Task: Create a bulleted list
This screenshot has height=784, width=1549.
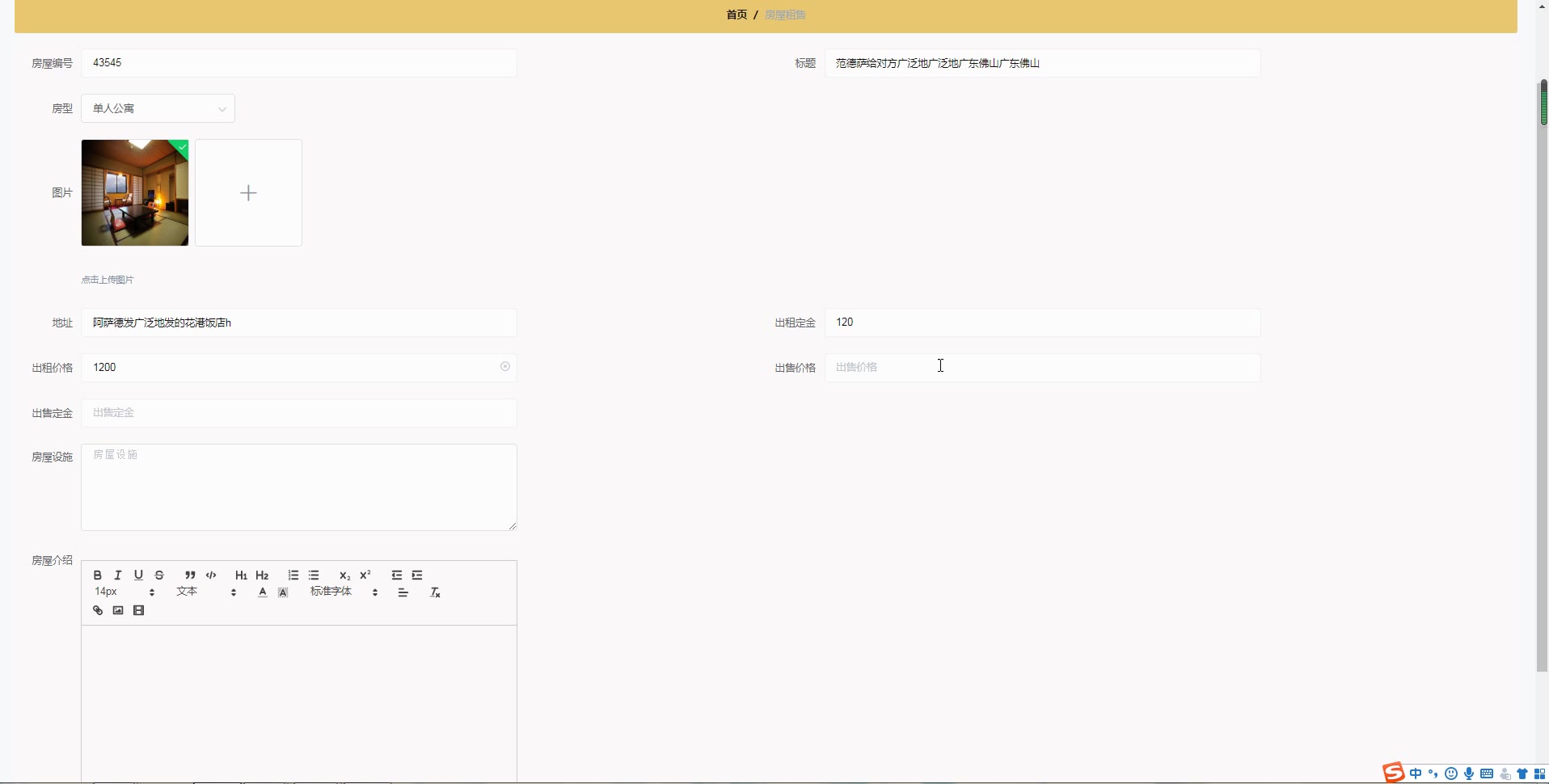Action: tap(314, 575)
